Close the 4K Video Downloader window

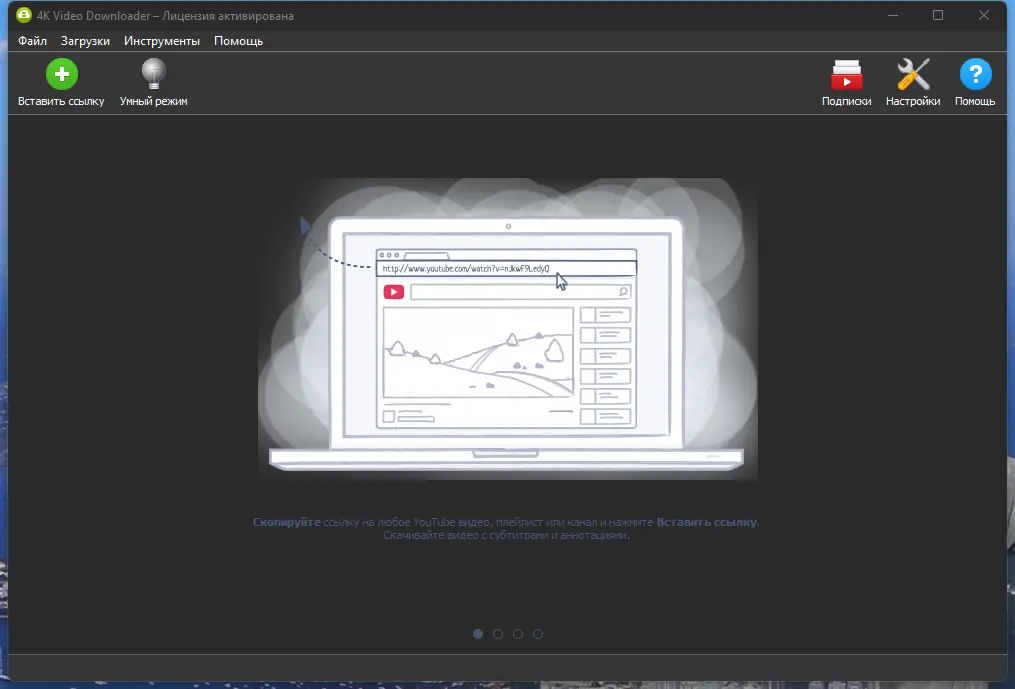coord(984,15)
